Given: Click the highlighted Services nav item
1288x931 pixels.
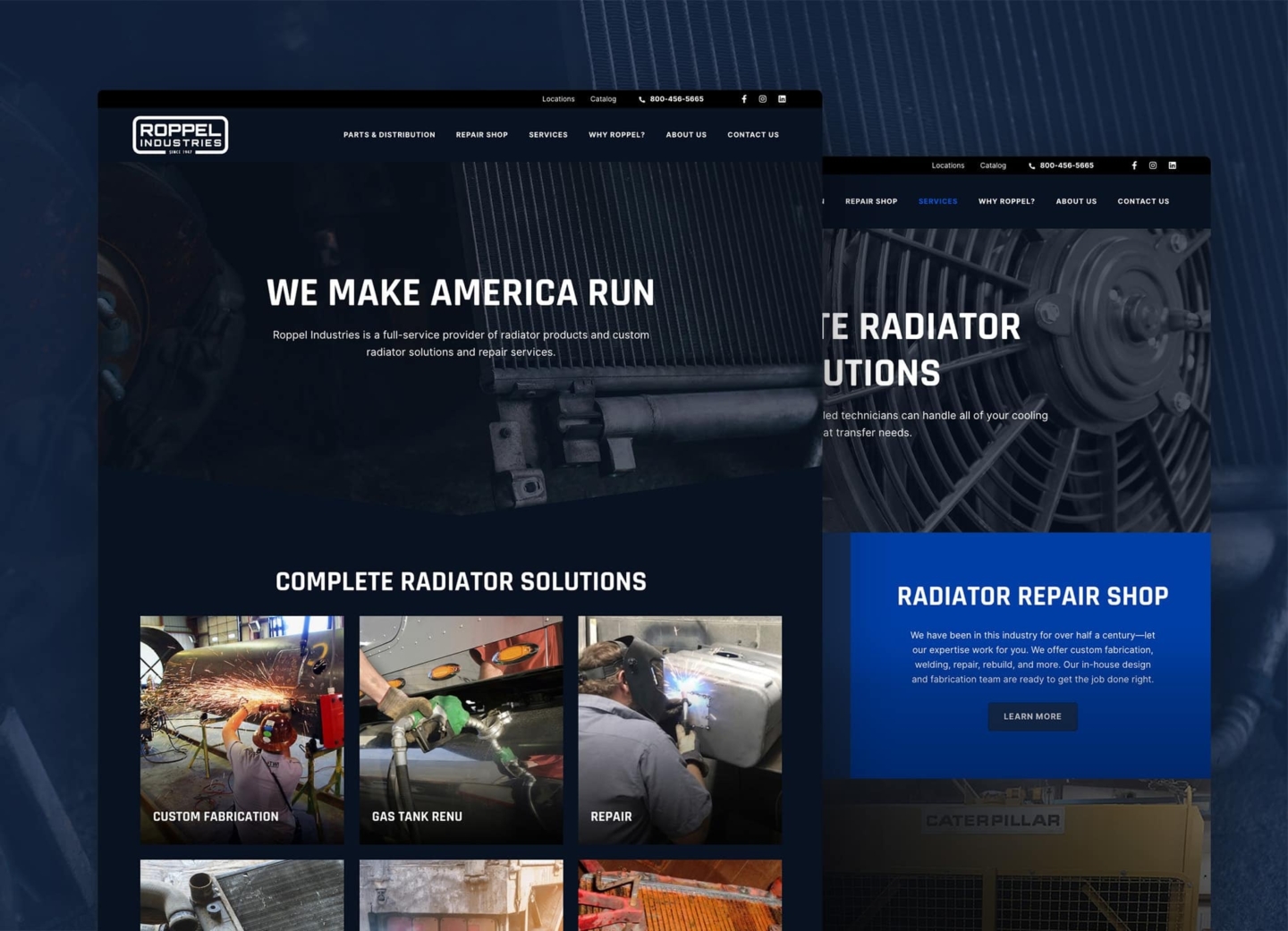Looking at the screenshot, I should [937, 201].
